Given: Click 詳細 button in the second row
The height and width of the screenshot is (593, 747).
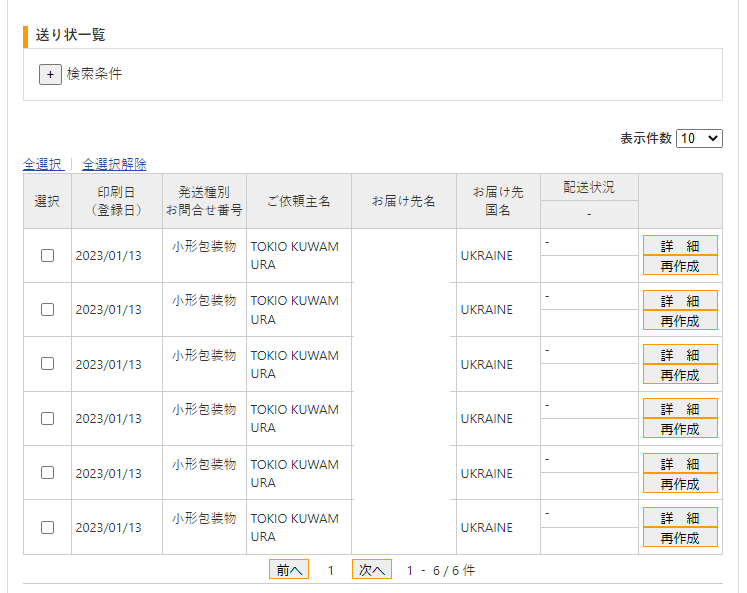Looking at the screenshot, I should (680, 300).
